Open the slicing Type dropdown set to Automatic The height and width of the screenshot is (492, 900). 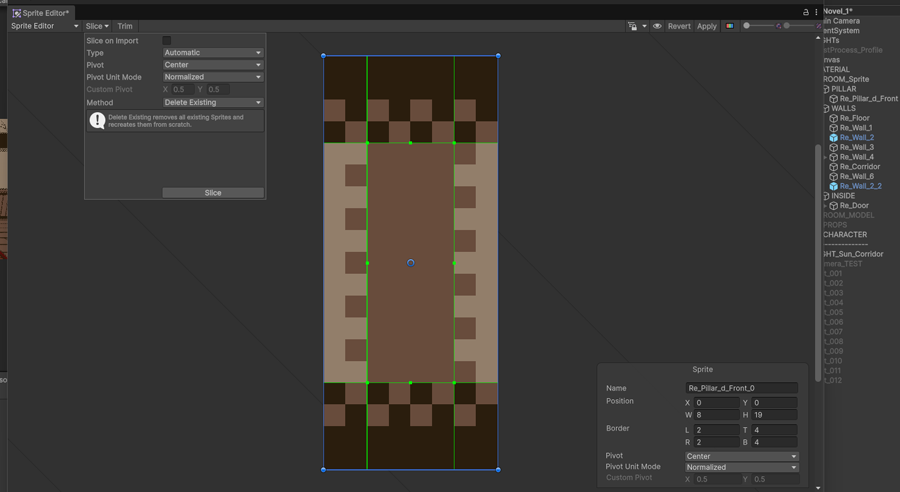[213, 53]
